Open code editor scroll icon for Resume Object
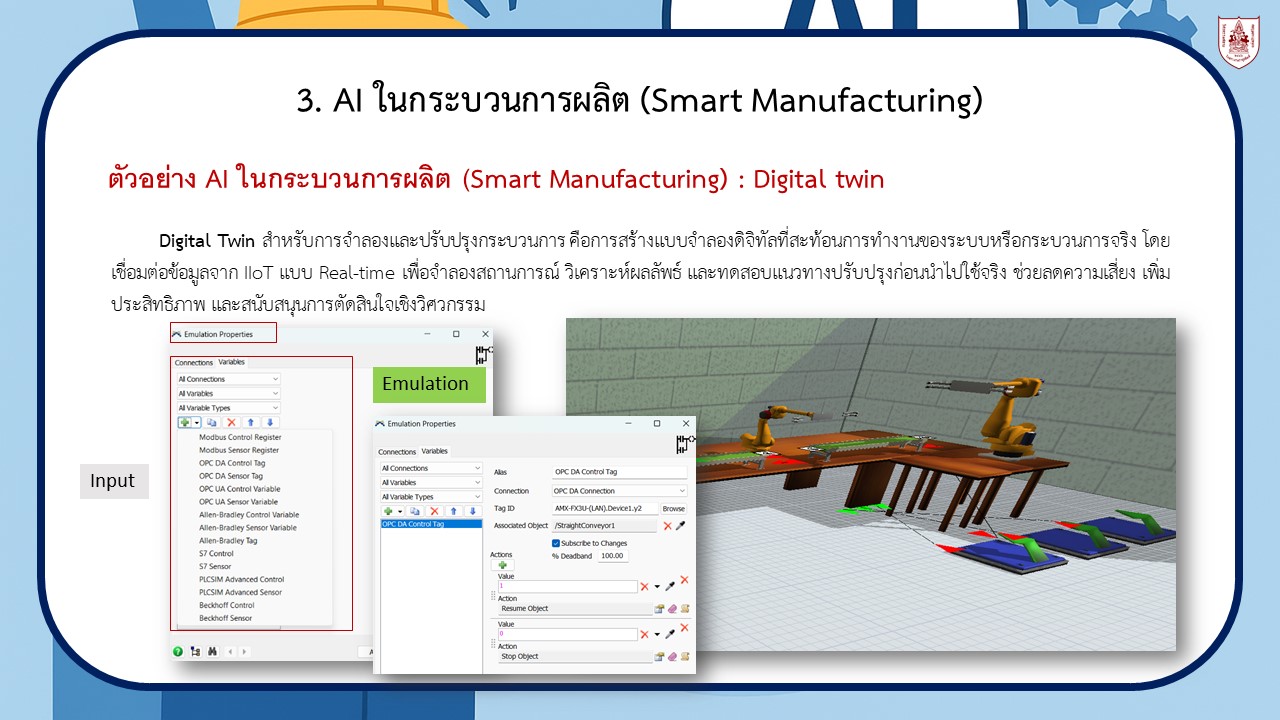Image resolution: width=1280 pixels, height=720 pixels. [x=685, y=608]
